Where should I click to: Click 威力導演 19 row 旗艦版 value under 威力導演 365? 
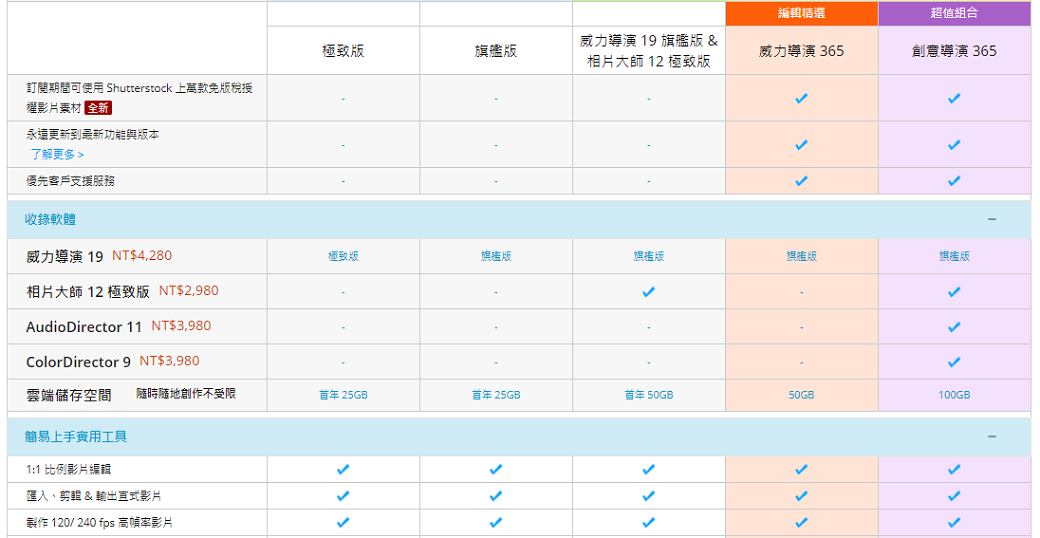(x=801, y=257)
